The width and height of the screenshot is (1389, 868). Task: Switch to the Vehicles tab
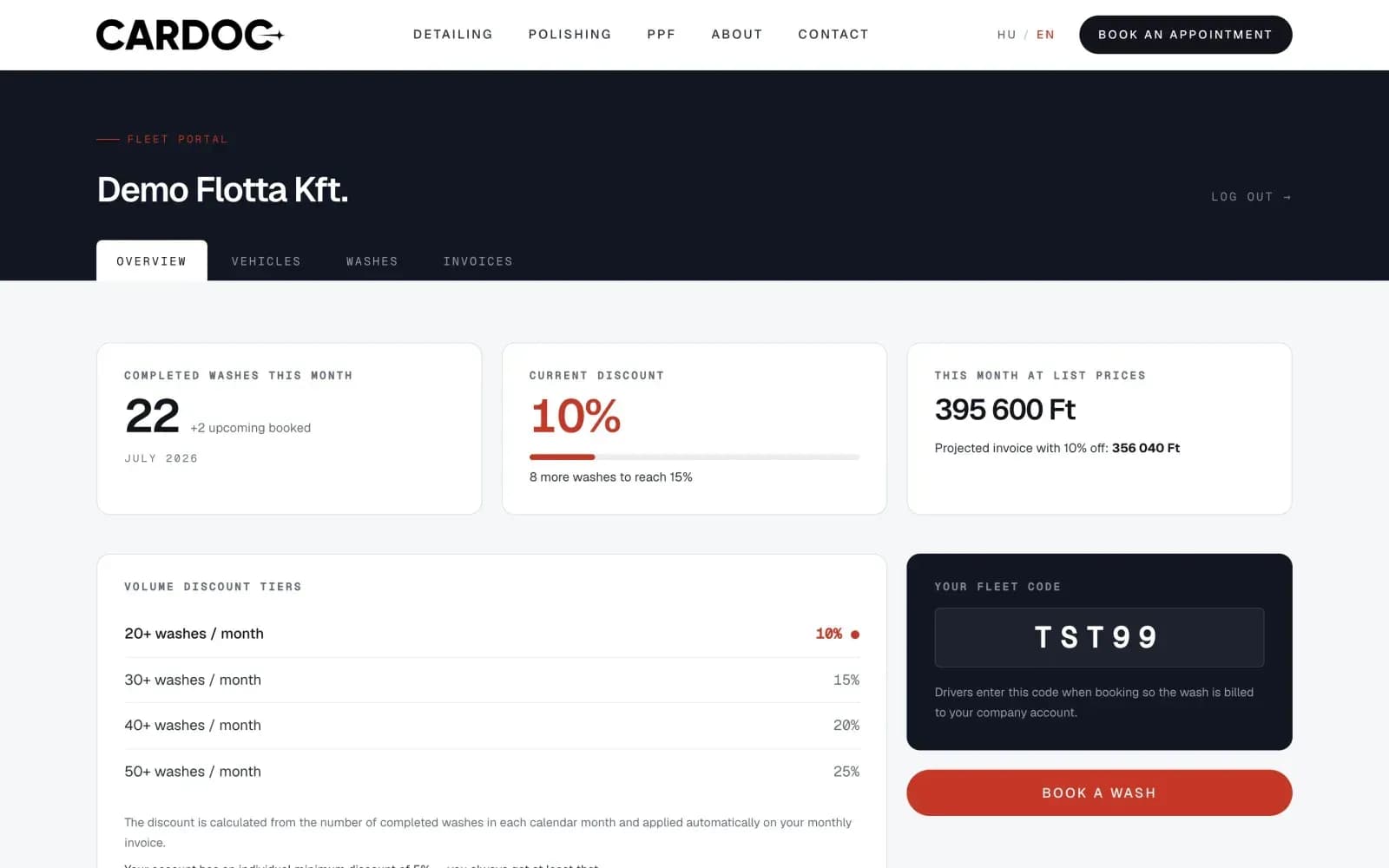266,261
